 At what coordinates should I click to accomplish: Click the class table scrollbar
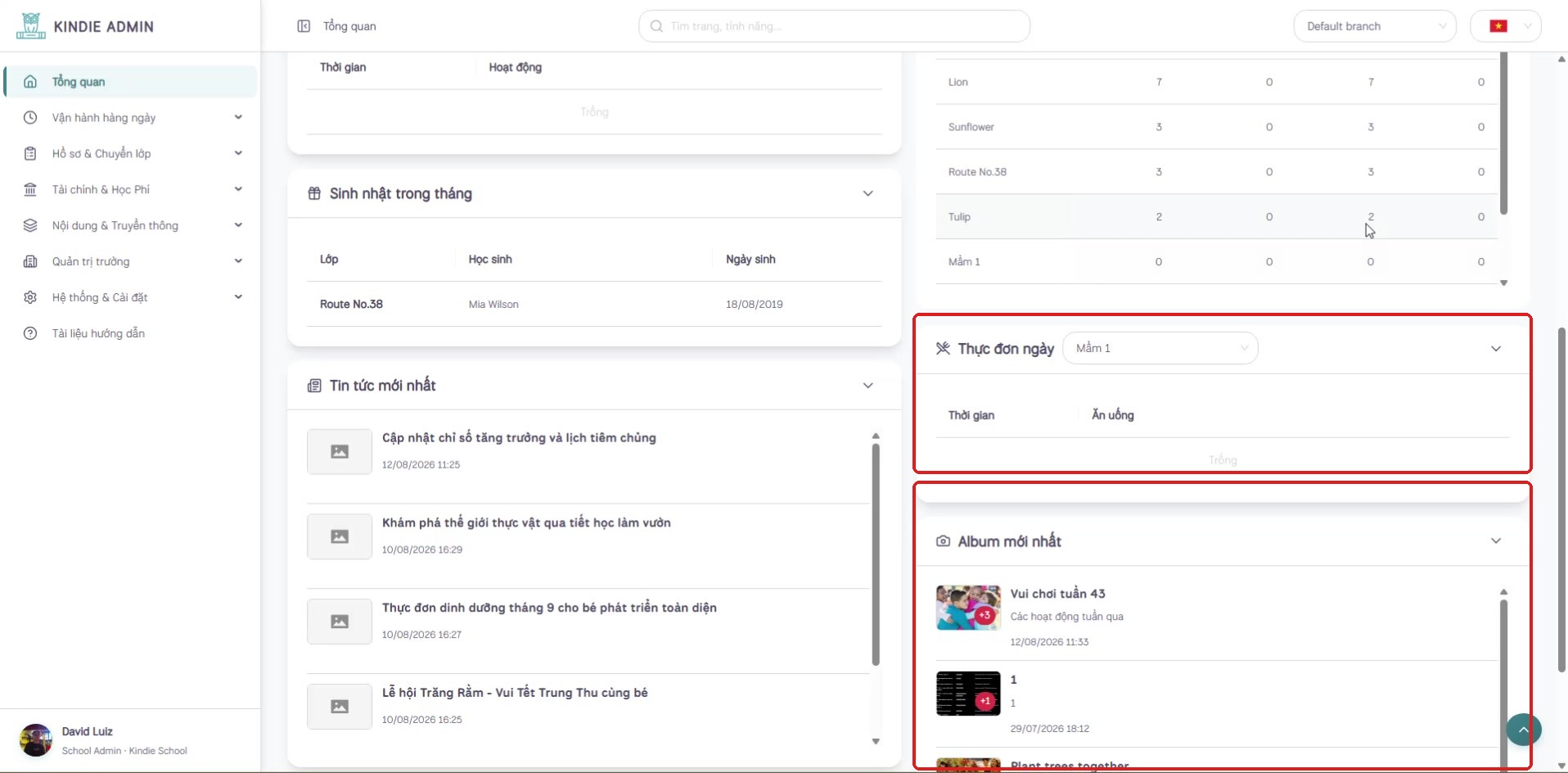point(1503,133)
